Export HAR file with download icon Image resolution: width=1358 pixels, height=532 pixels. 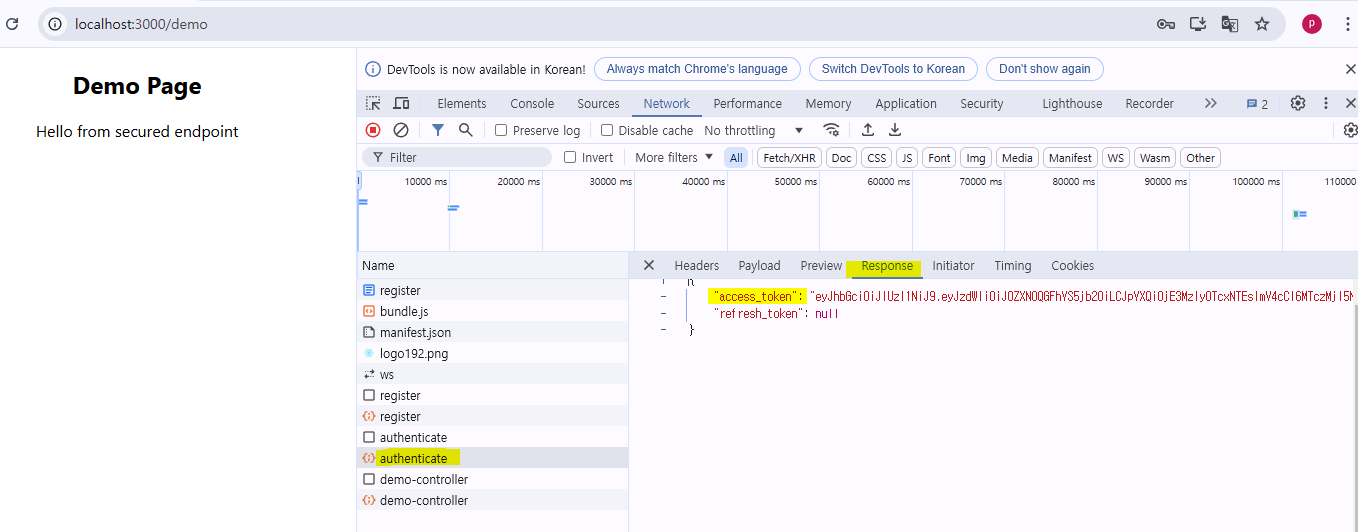pyautogui.click(x=895, y=130)
